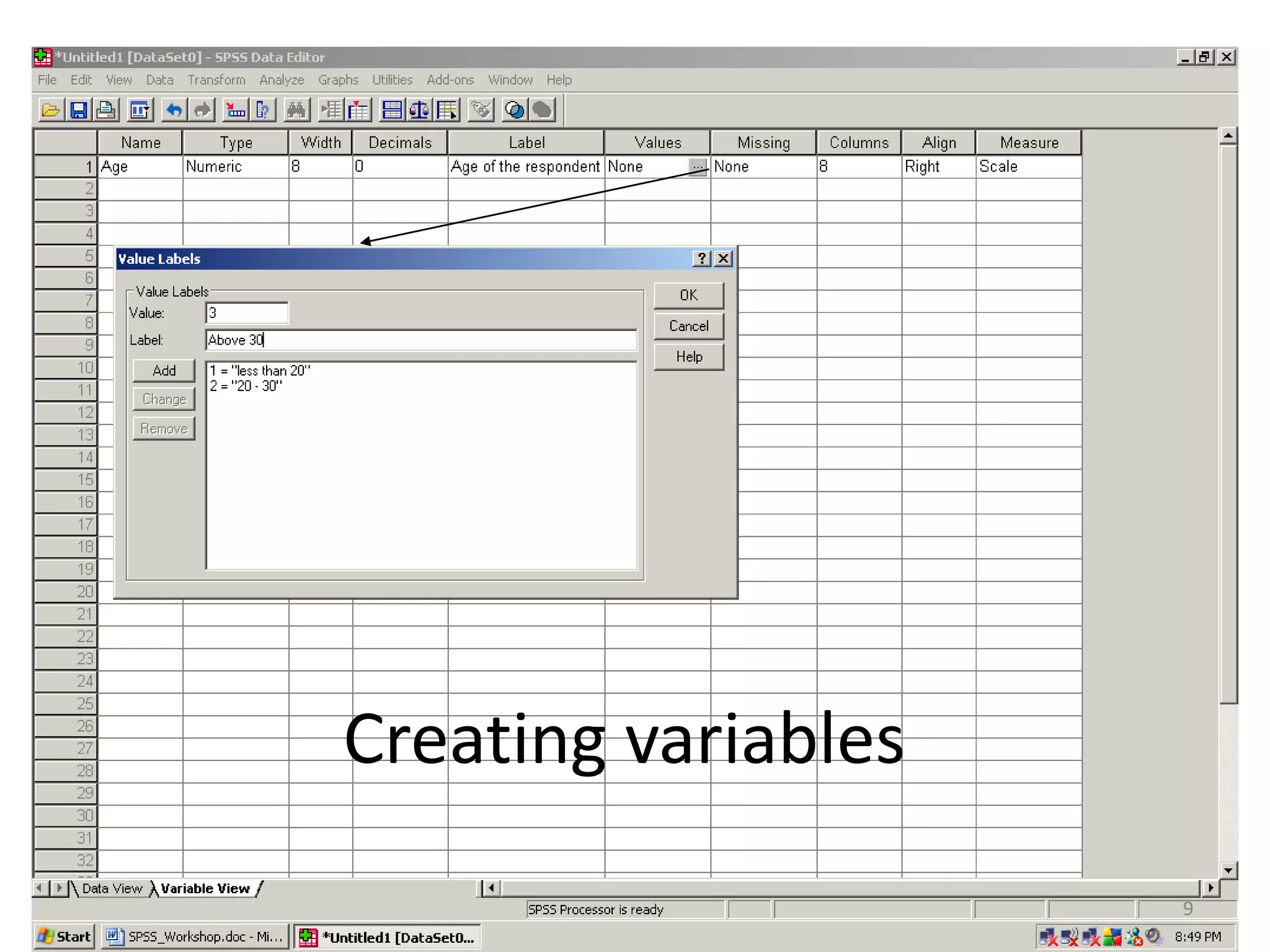The image size is (1270, 952).
Task: Click the Print toolbar icon
Action: [106, 110]
